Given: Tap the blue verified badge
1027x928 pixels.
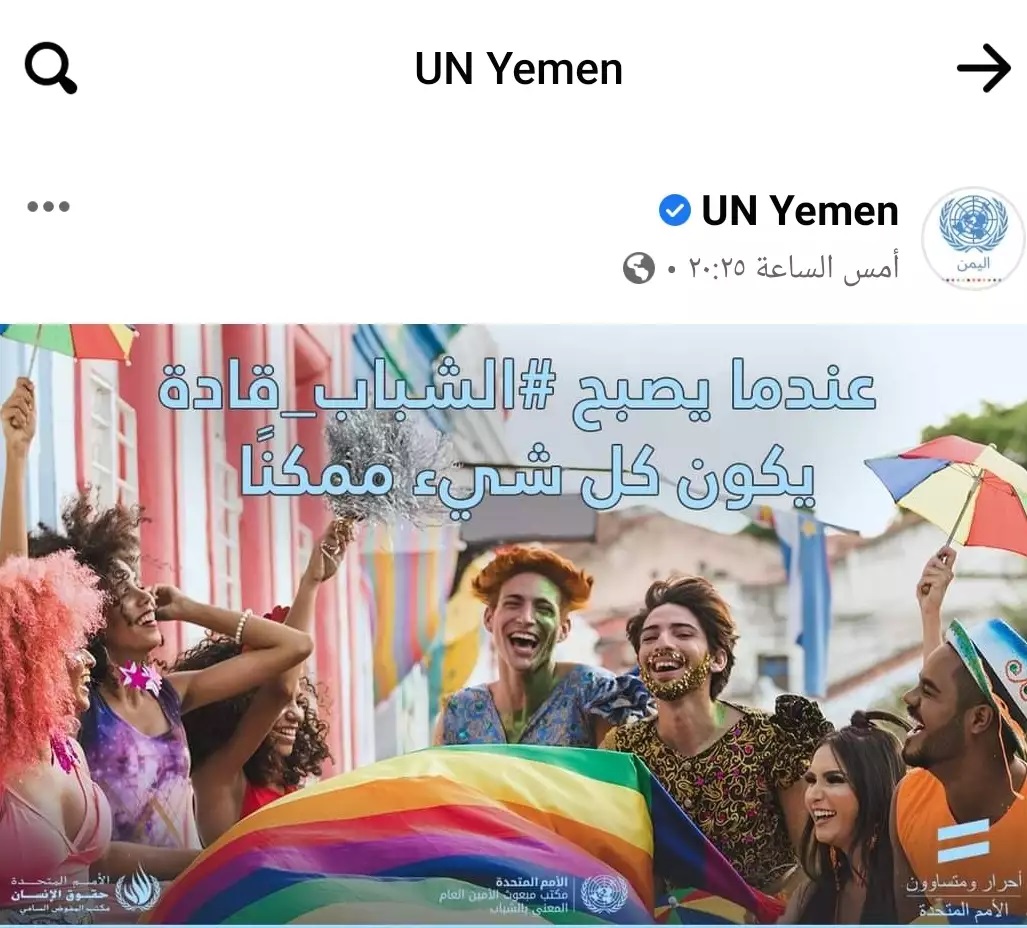Looking at the screenshot, I should pos(675,211).
